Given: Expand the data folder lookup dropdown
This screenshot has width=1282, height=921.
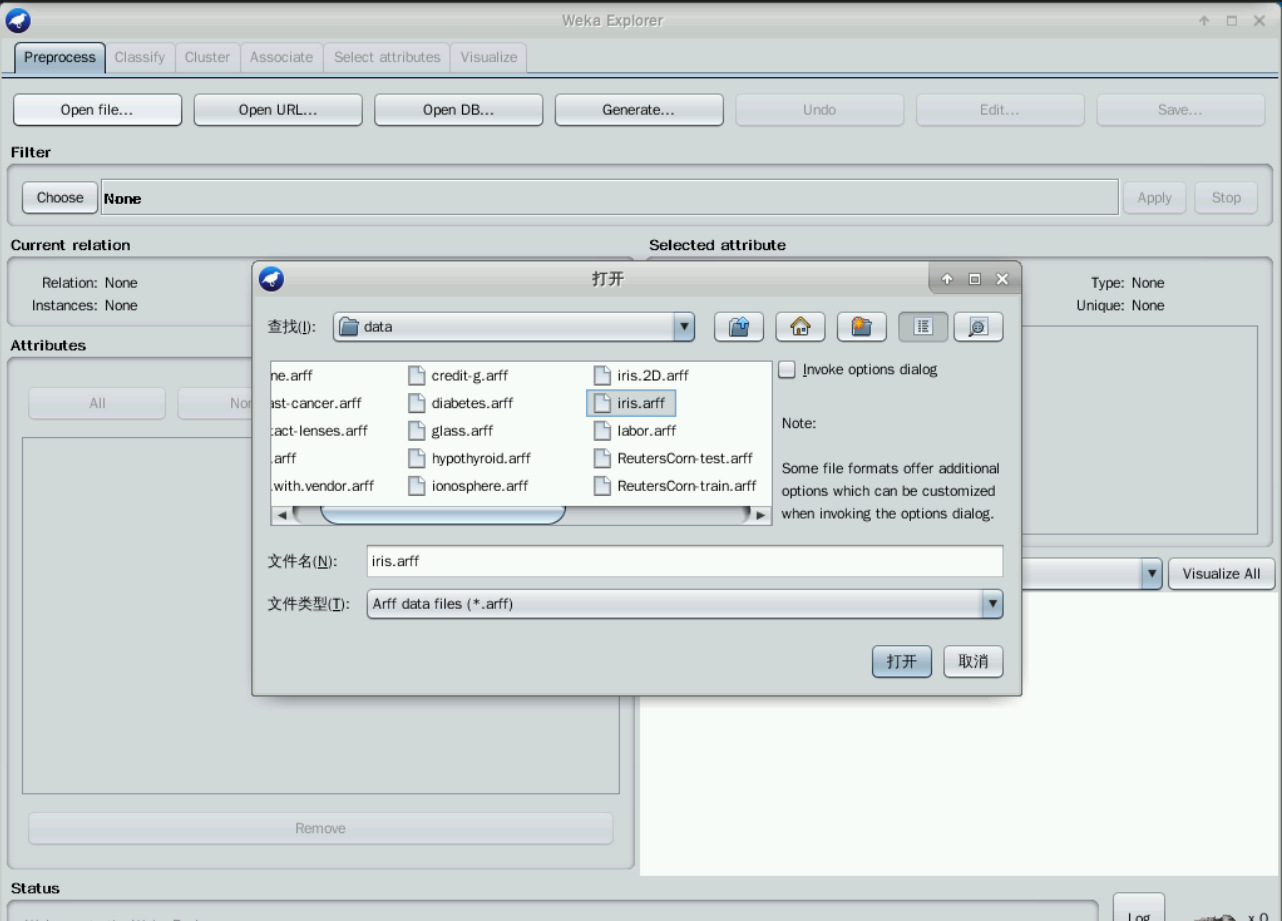Looking at the screenshot, I should point(685,326).
